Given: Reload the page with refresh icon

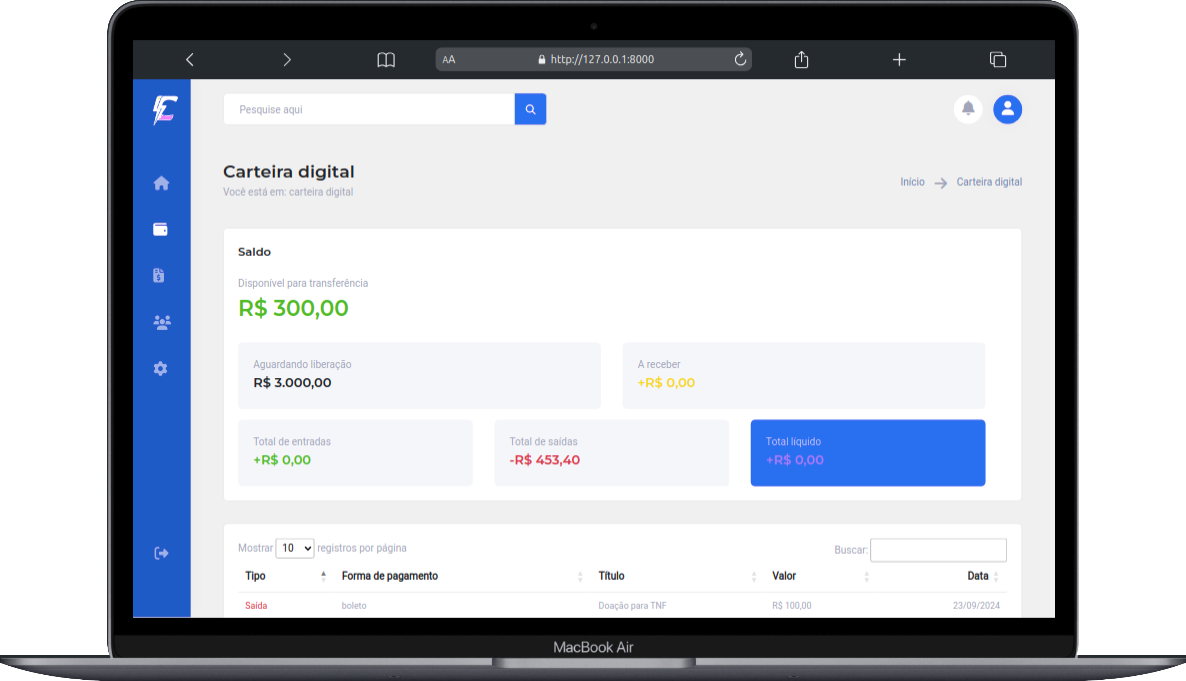Looking at the screenshot, I should point(740,59).
